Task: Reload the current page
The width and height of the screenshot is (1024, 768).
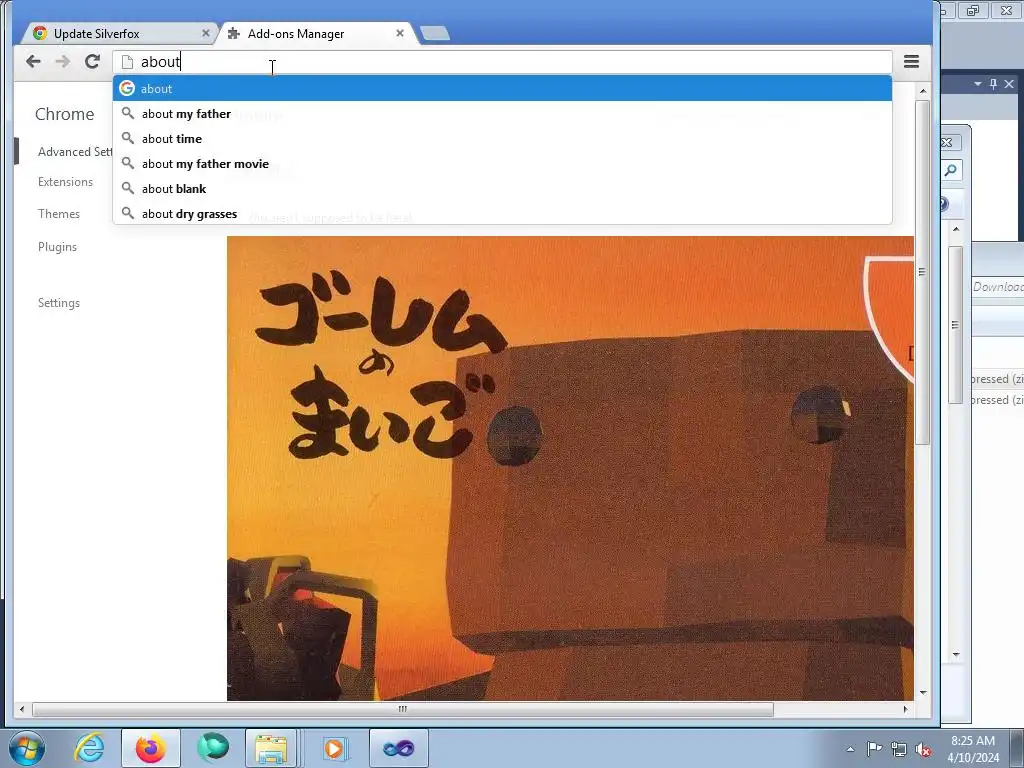Action: coord(93,61)
